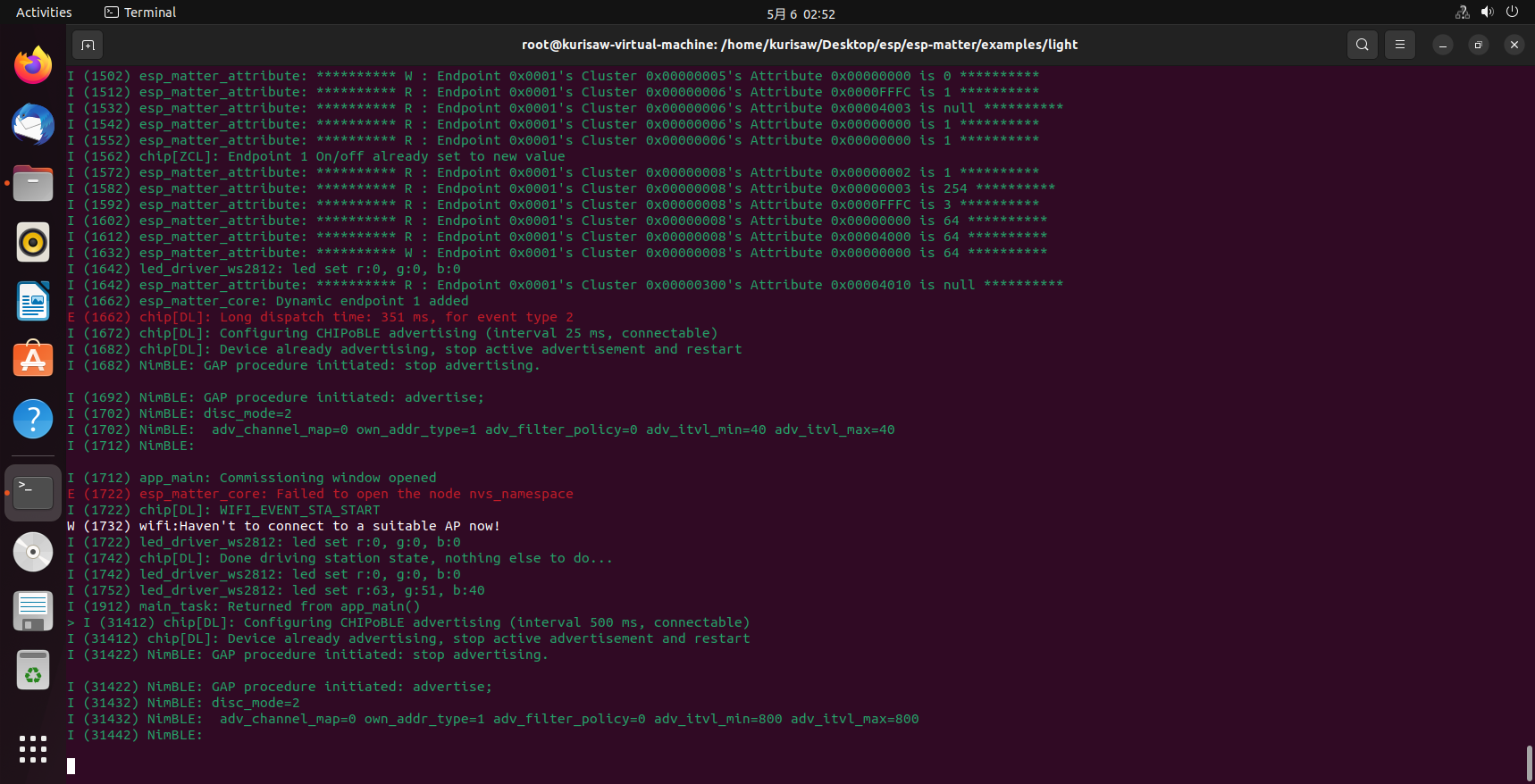Open the Help application
The width and height of the screenshot is (1535, 784).
[x=33, y=419]
